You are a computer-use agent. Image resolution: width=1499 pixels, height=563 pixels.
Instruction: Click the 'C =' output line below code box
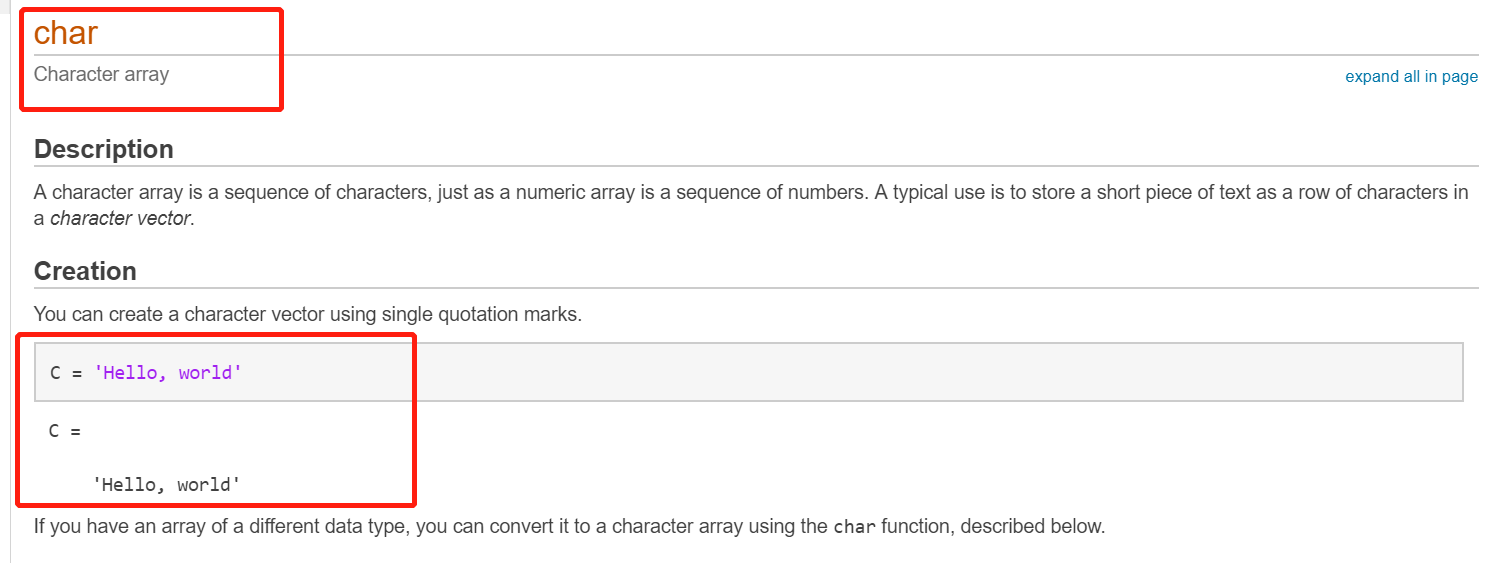[64, 432]
